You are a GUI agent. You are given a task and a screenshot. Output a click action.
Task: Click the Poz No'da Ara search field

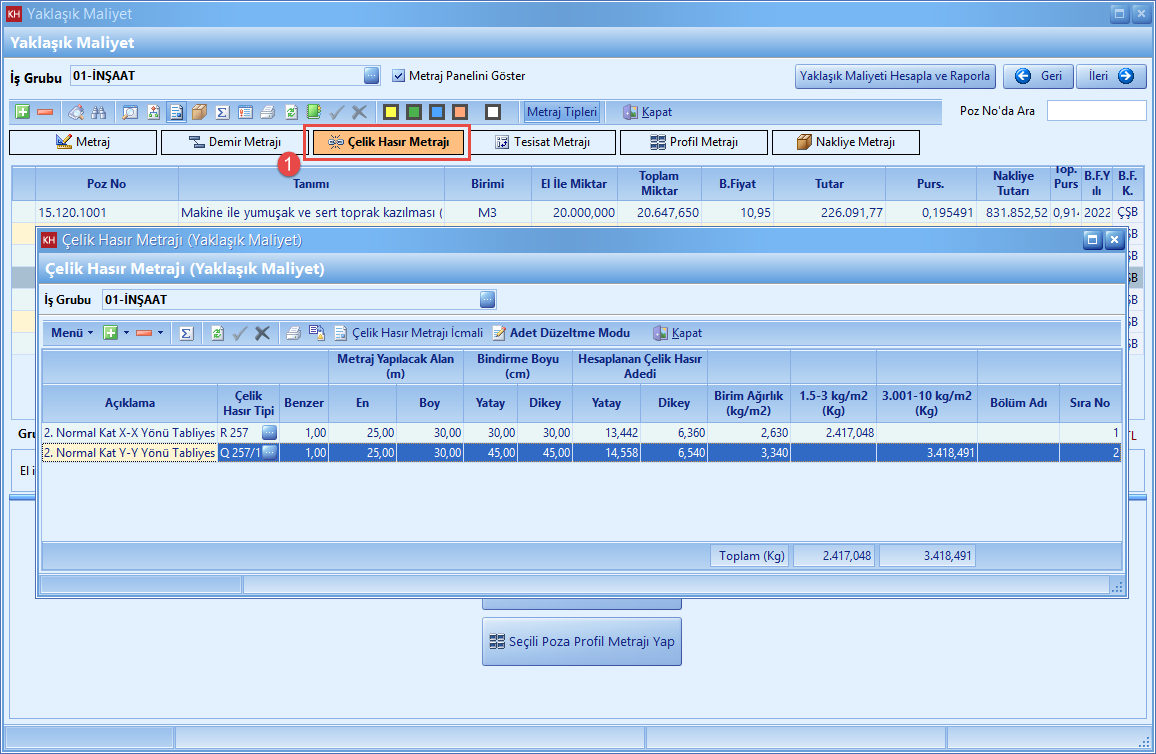point(1096,111)
